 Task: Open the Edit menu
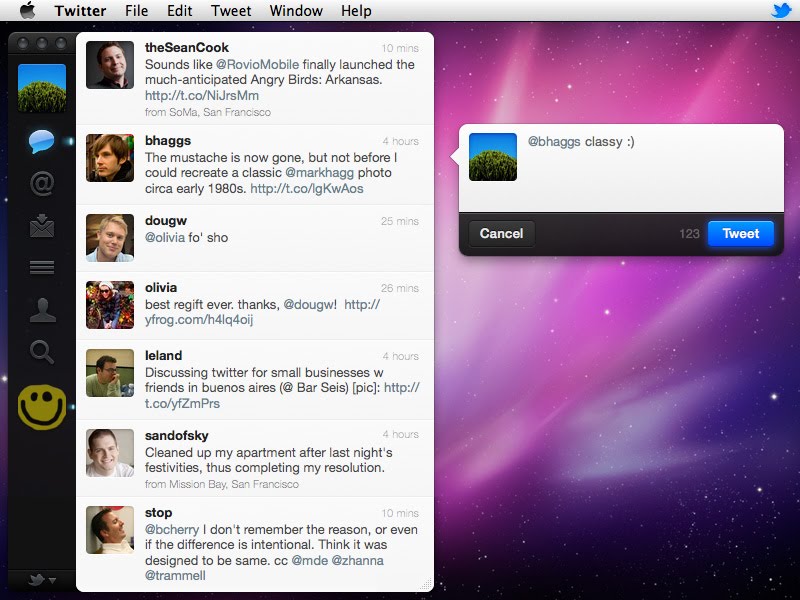180,11
